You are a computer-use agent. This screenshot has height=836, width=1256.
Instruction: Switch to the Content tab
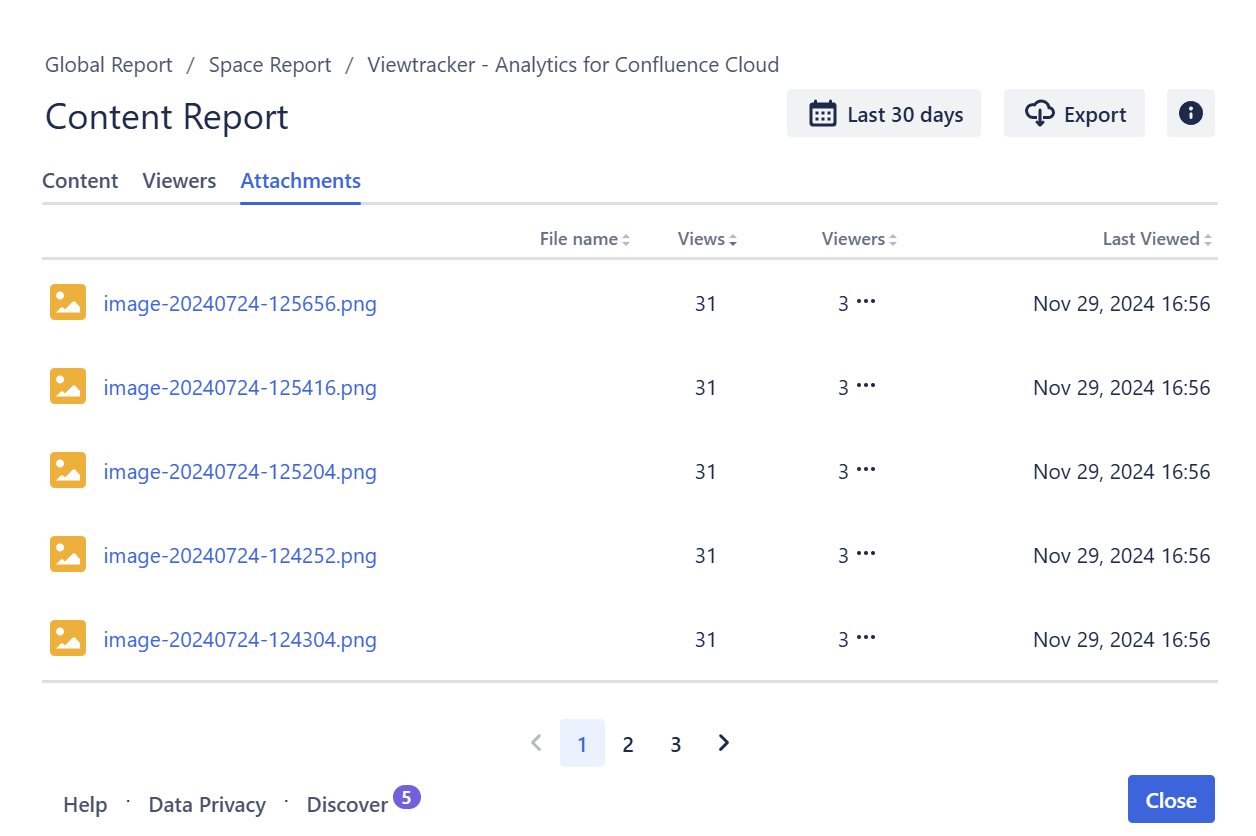click(80, 181)
